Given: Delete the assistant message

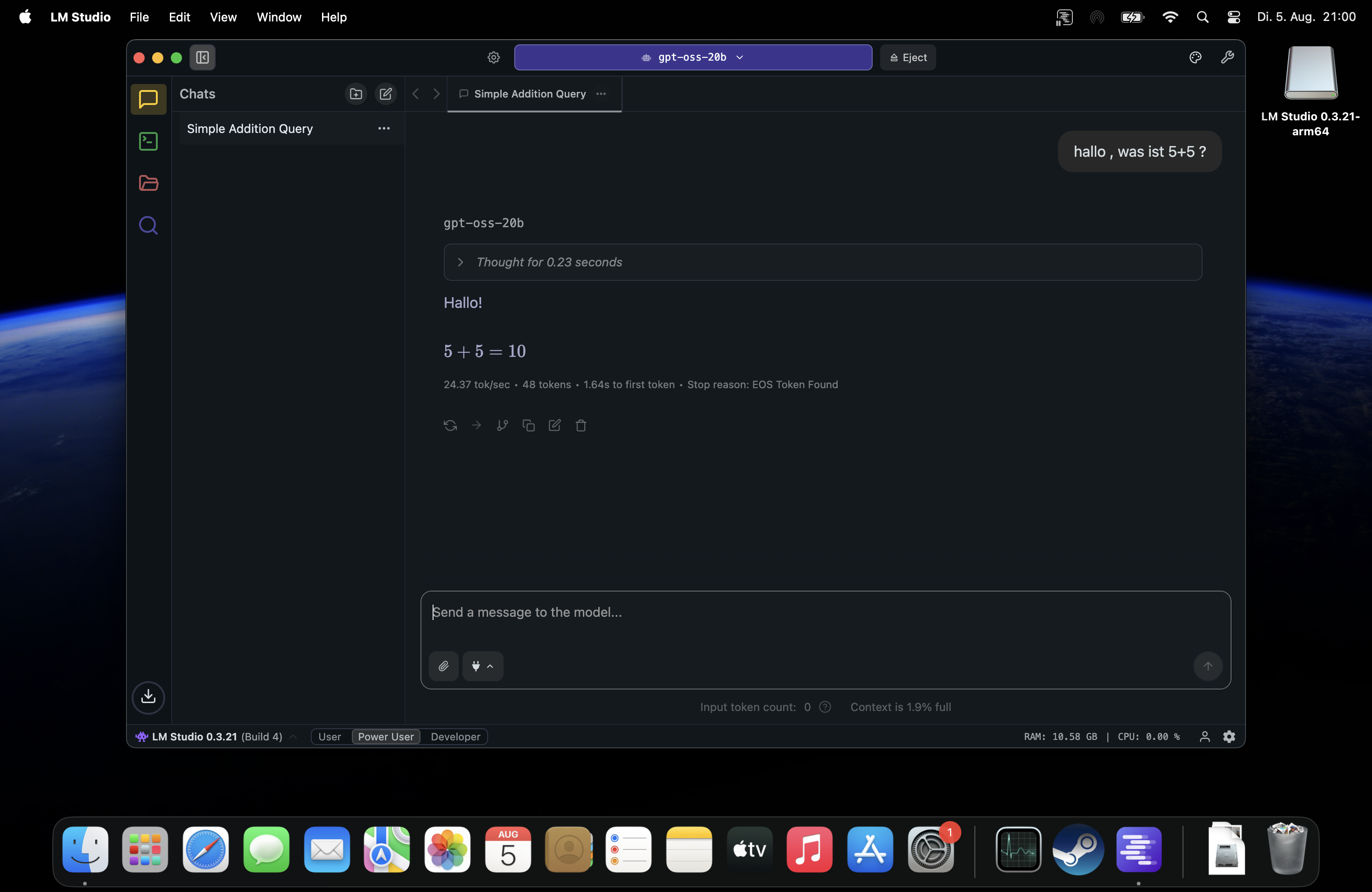Looking at the screenshot, I should tap(581, 425).
